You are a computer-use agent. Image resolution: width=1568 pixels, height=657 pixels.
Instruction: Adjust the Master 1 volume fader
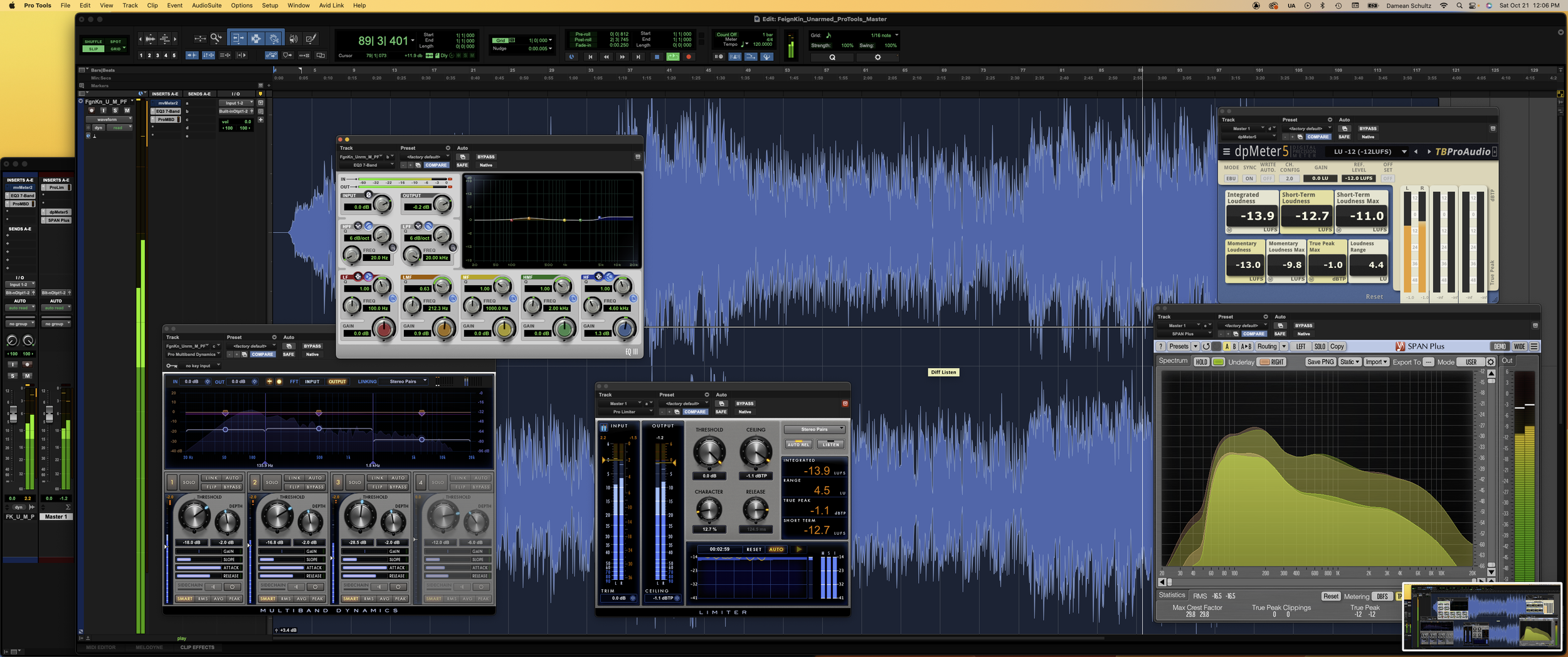(49, 414)
